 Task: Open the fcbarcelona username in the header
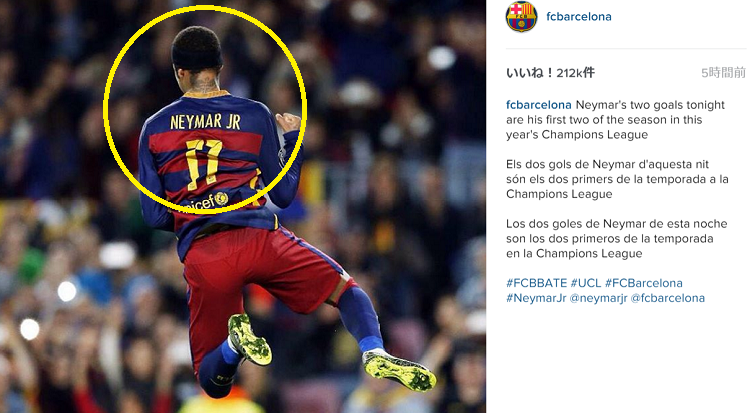click(579, 17)
